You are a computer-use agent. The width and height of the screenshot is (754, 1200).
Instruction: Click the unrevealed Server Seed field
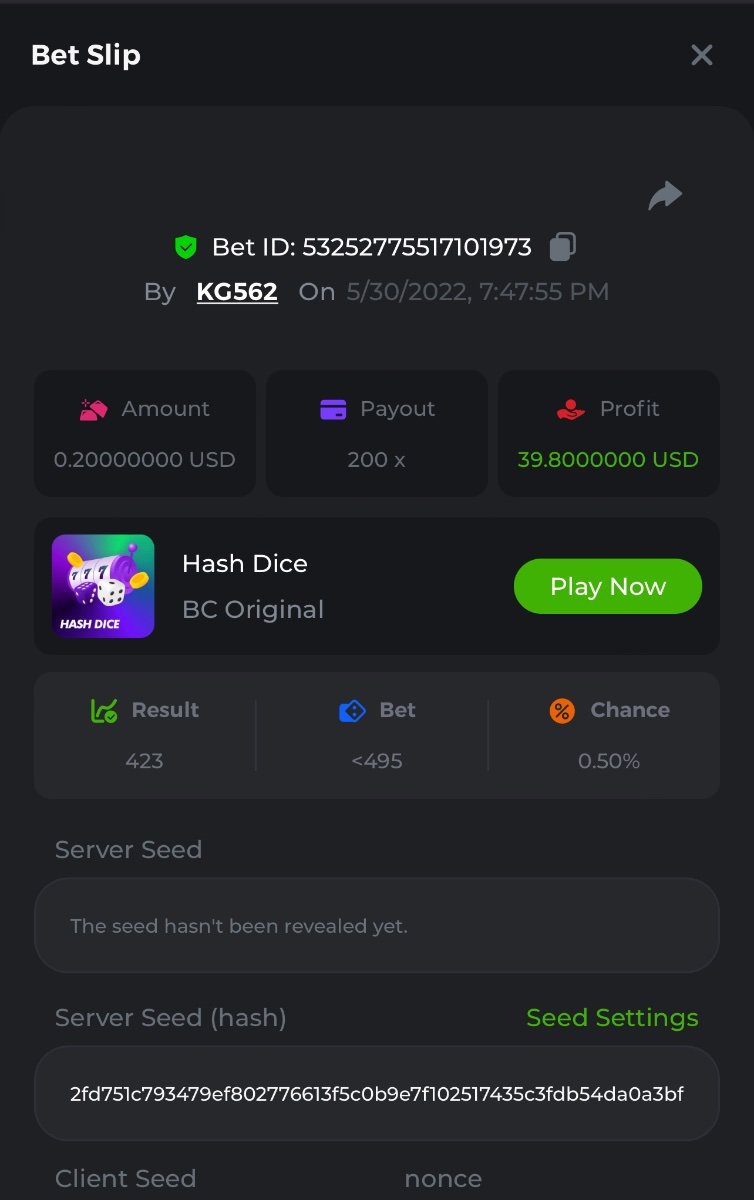[x=377, y=926]
